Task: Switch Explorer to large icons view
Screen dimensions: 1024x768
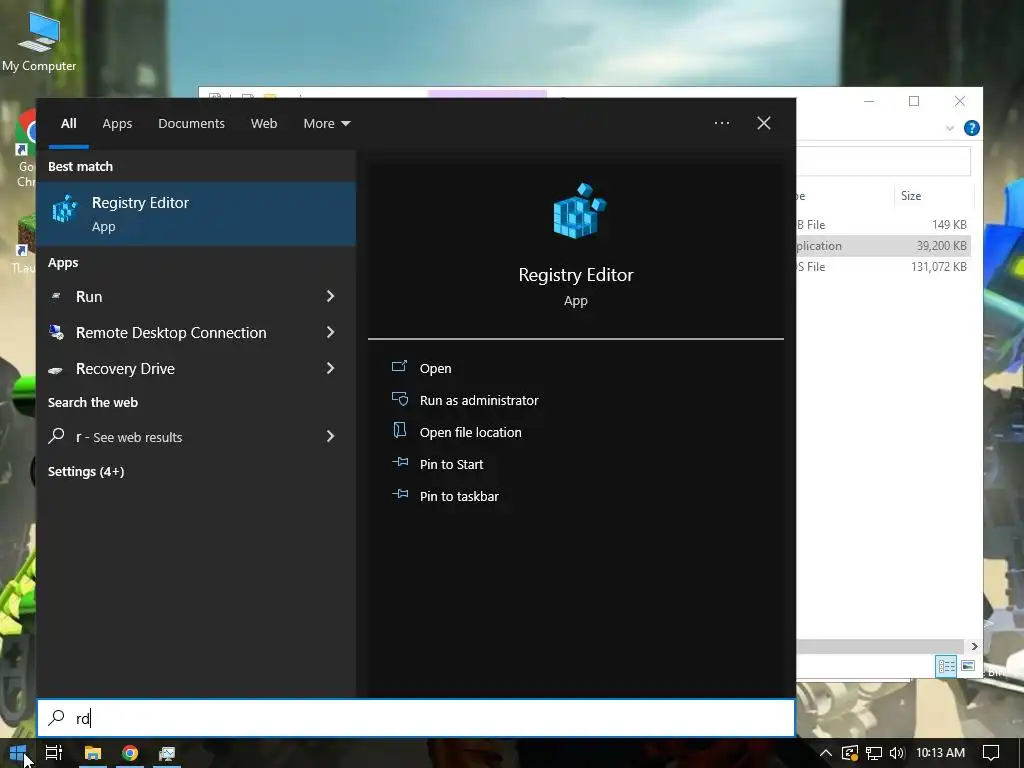Action: [x=968, y=665]
